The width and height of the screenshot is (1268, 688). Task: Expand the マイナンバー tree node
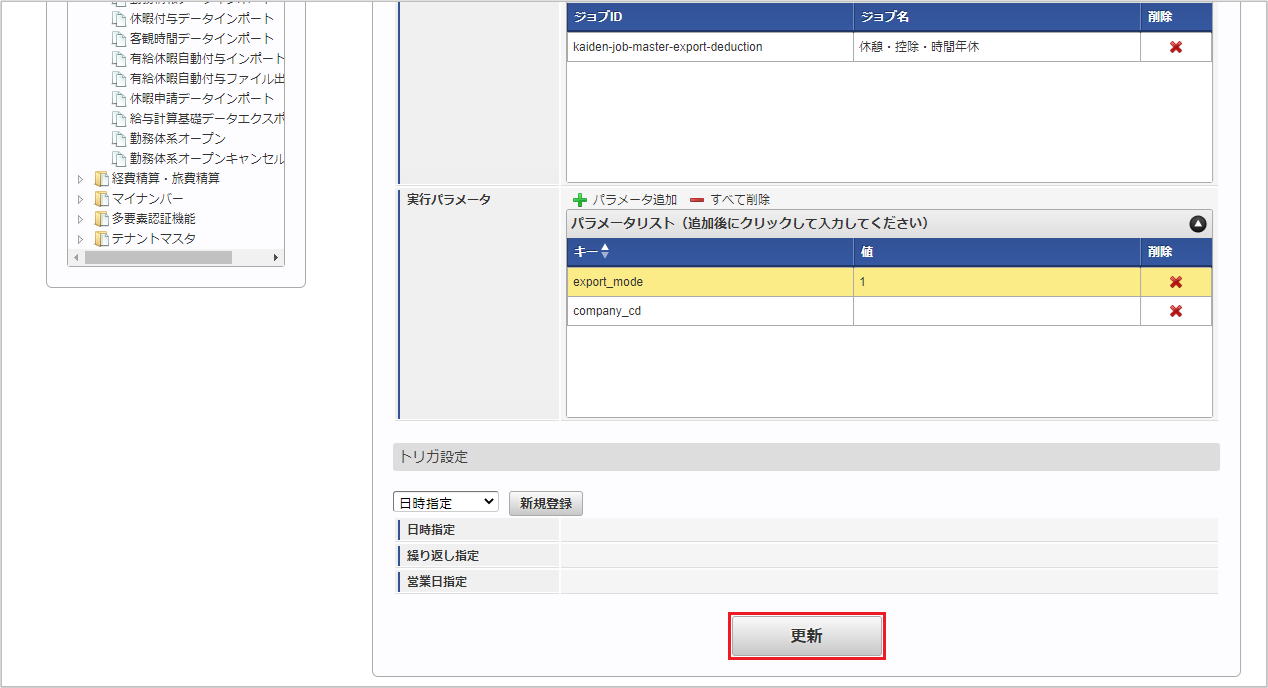[x=81, y=199]
